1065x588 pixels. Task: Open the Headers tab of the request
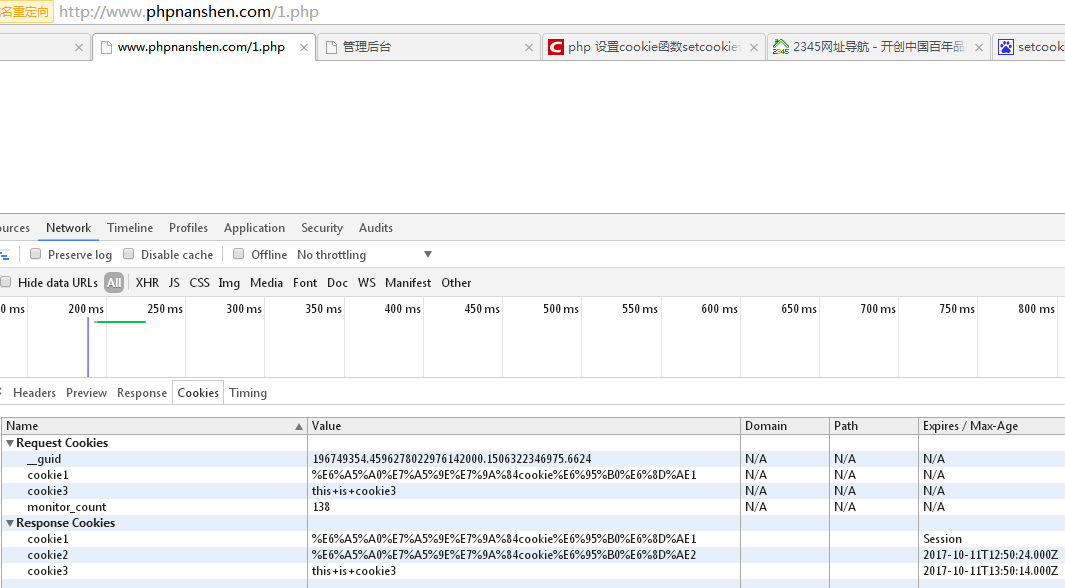(34, 393)
